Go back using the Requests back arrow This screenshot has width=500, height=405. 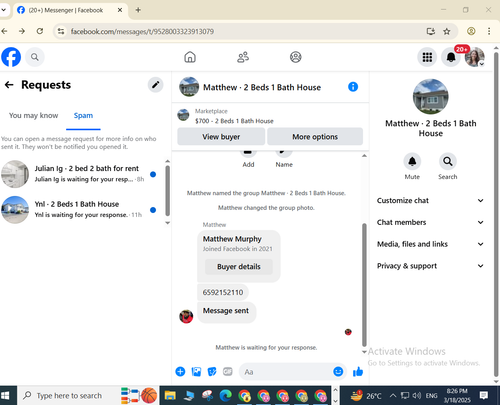tap(9, 85)
